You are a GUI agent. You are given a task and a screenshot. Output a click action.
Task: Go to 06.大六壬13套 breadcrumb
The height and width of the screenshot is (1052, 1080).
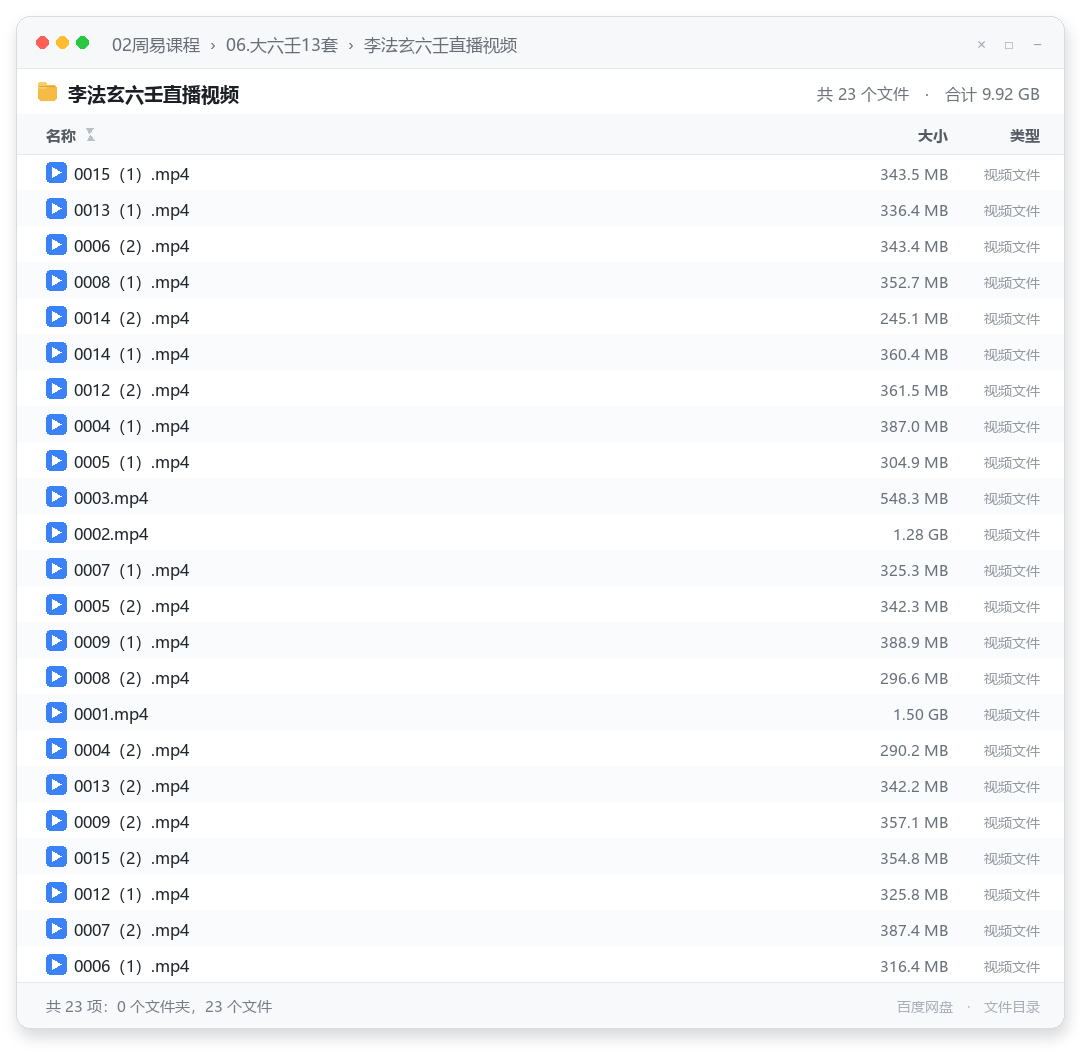[x=282, y=45]
